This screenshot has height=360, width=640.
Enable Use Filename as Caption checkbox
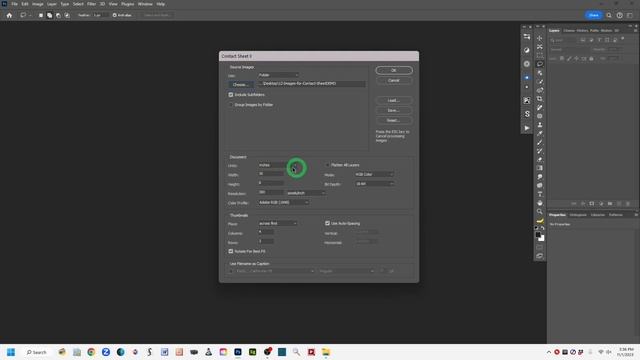[x=231, y=271]
